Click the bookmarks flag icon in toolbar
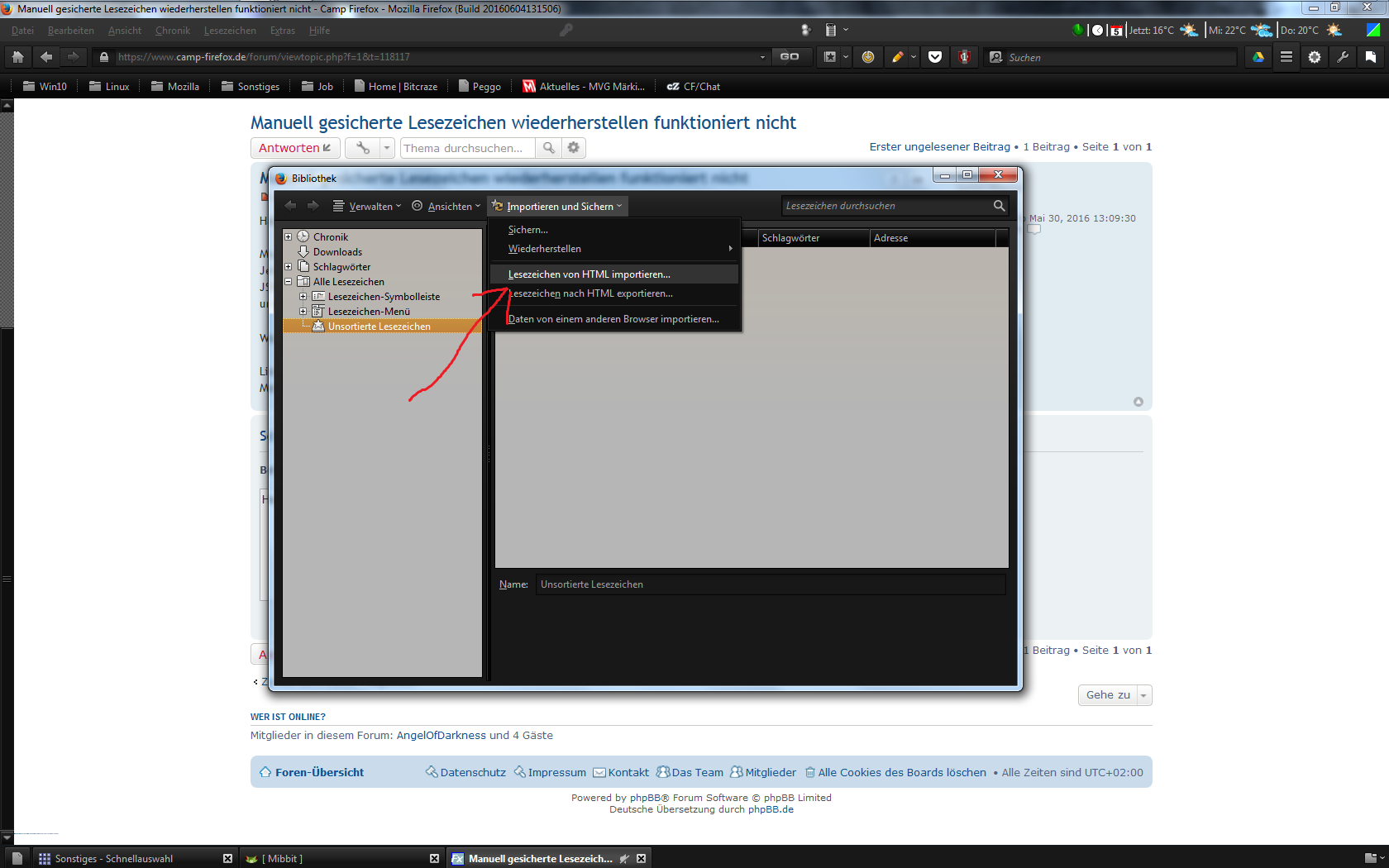The width and height of the screenshot is (1389, 868). (1370, 57)
